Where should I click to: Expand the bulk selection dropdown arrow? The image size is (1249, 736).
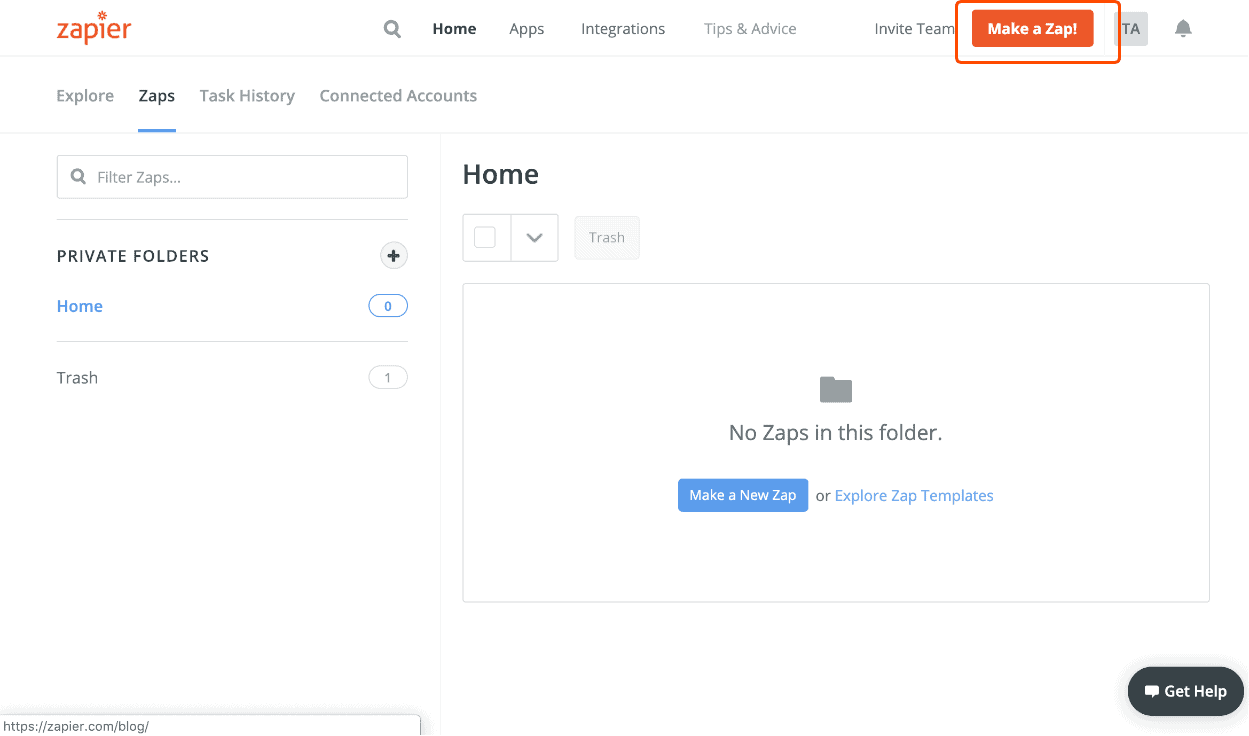(x=534, y=237)
